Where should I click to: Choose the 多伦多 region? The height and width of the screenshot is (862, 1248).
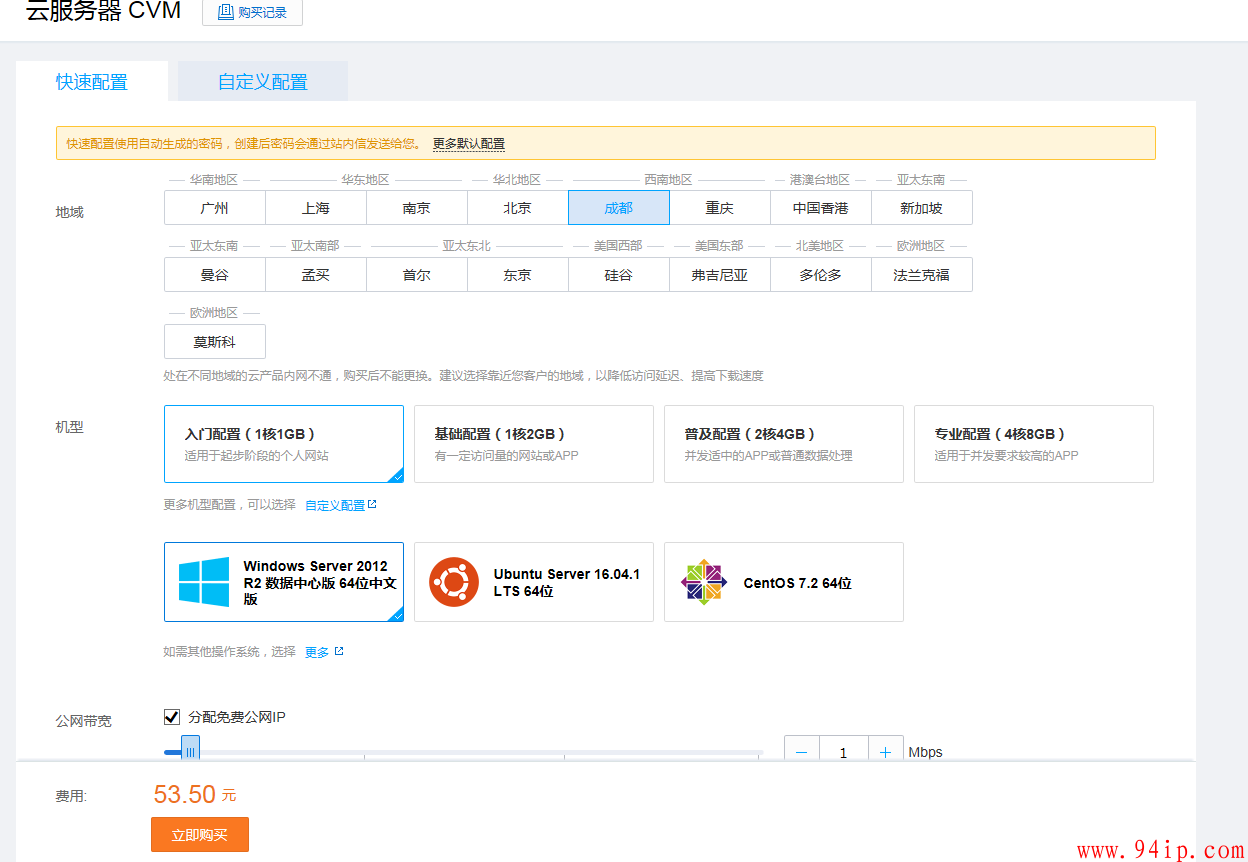[821, 275]
